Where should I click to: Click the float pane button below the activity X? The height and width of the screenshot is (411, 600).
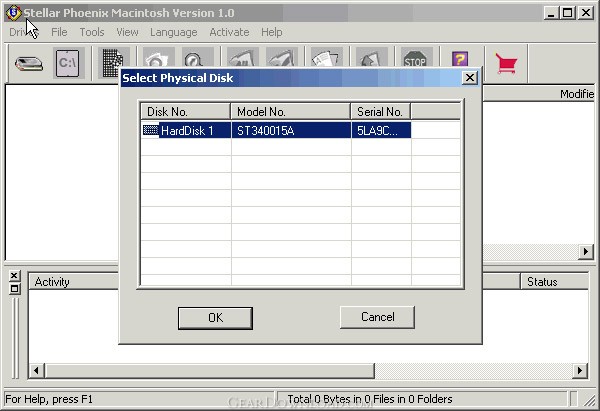pyautogui.click(x=14, y=289)
